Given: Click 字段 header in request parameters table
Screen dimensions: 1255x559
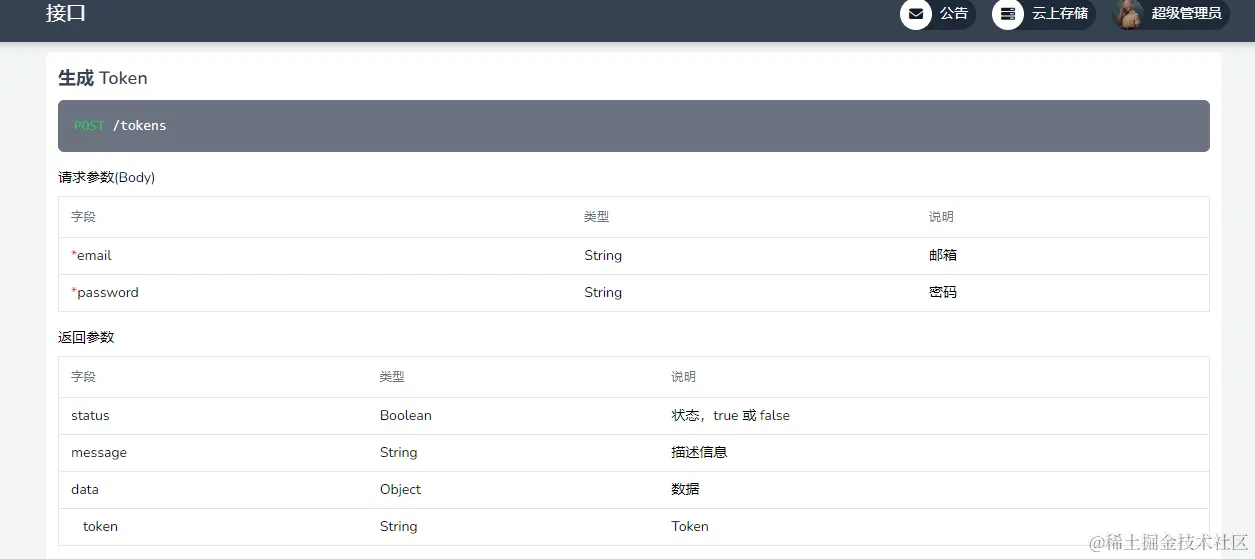Looking at the screenshot, I should coord(83,217).
